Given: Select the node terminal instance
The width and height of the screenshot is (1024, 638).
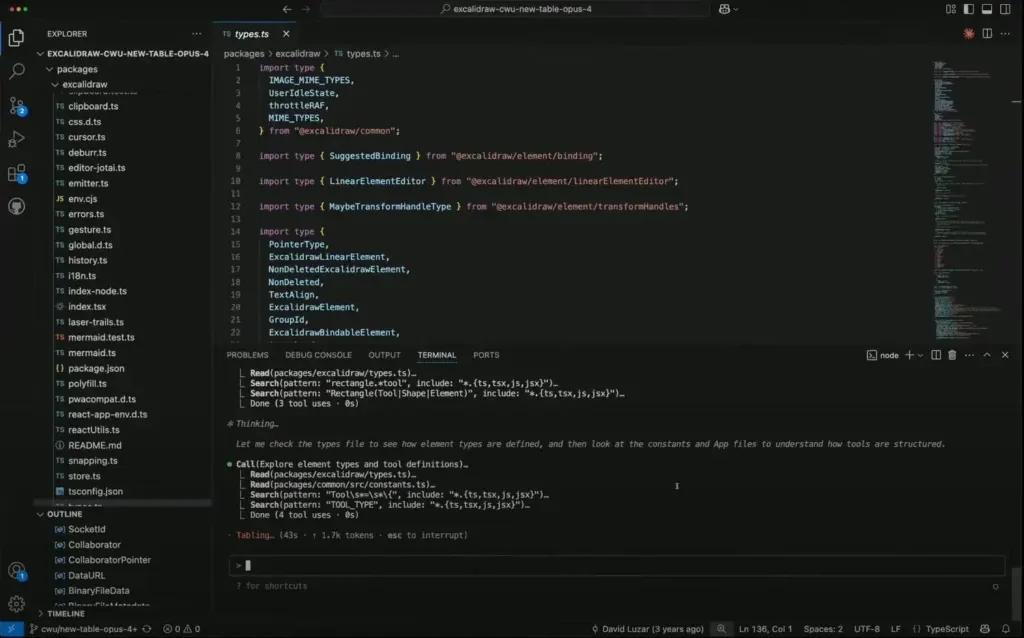Looking at the screenshot, I should coord(882,355).
